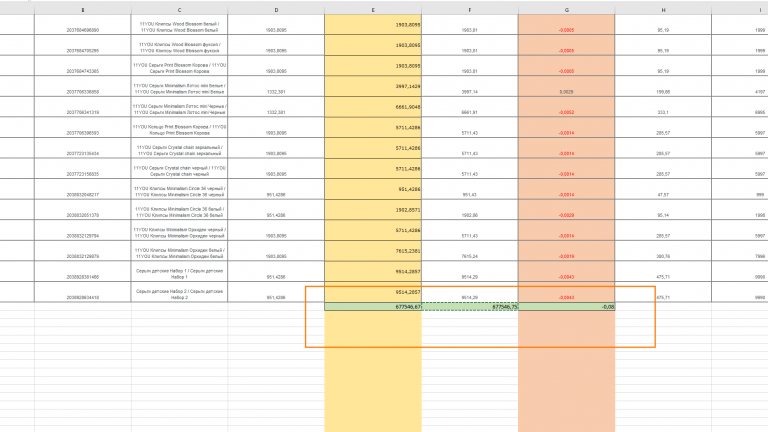Select product cell Клипсы Minimalism Circle 36 белый
The image size is (768, 432).
click(x=179, y=210)
